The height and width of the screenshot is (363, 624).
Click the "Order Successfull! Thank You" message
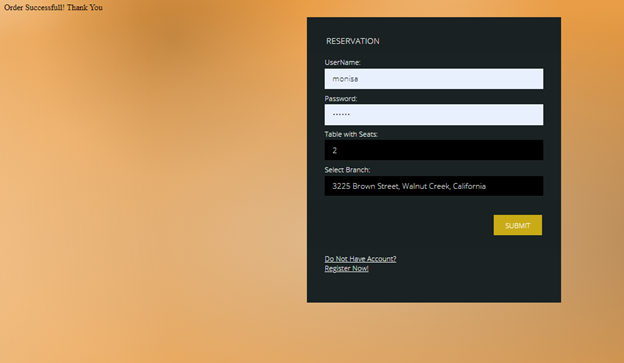click(53, 8)
